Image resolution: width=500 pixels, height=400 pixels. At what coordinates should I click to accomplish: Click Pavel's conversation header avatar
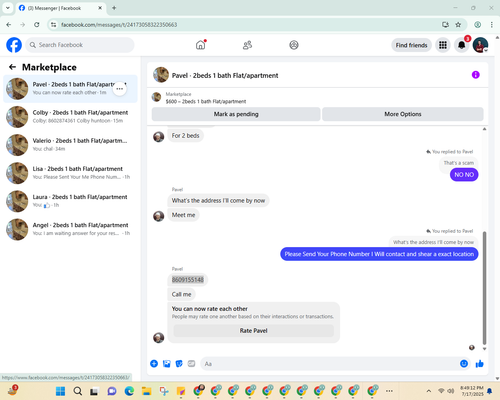(x=161, y=75)
